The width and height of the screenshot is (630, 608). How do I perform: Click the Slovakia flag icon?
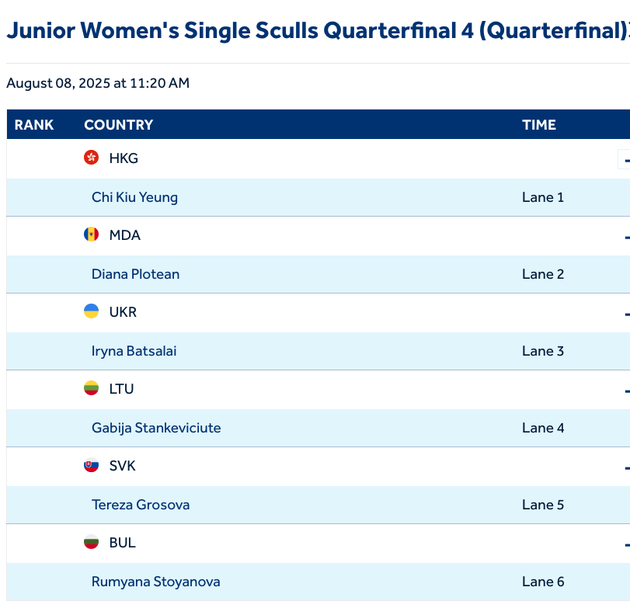(91, 466)
